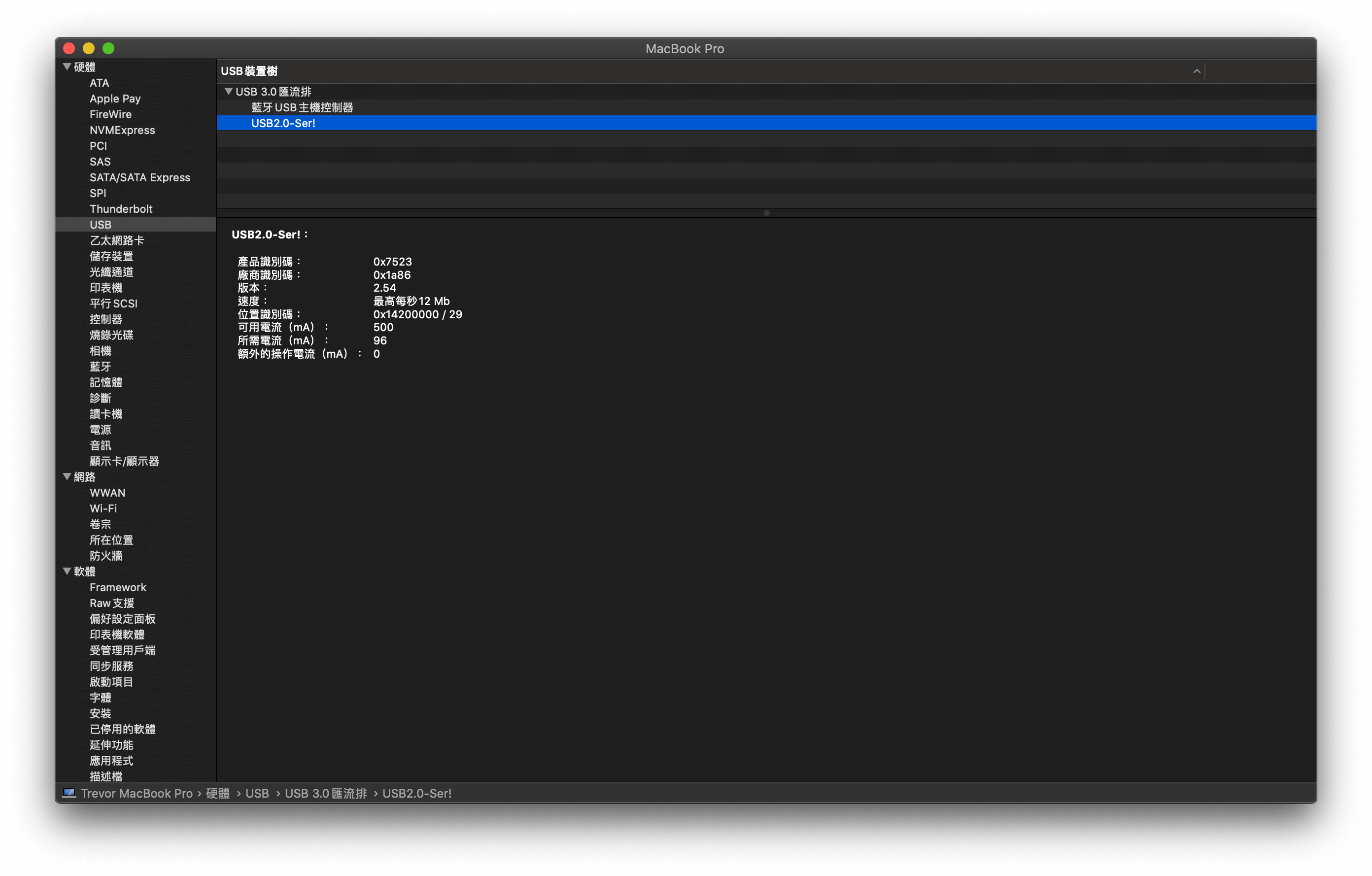Select NVMExpress in the hardware list
The width and height of the screenshot is (1372, 876).
click(122, 131)
